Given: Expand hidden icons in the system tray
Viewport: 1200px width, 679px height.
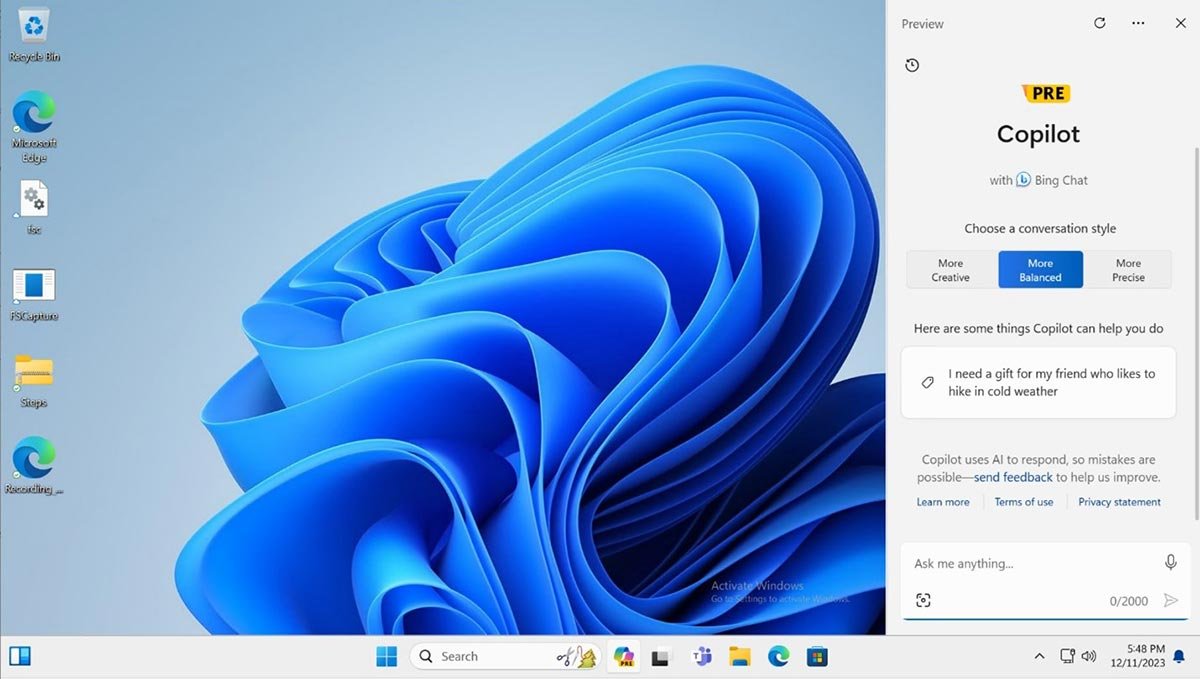Looking at the screenshot, I should (x=1039, y=656).
